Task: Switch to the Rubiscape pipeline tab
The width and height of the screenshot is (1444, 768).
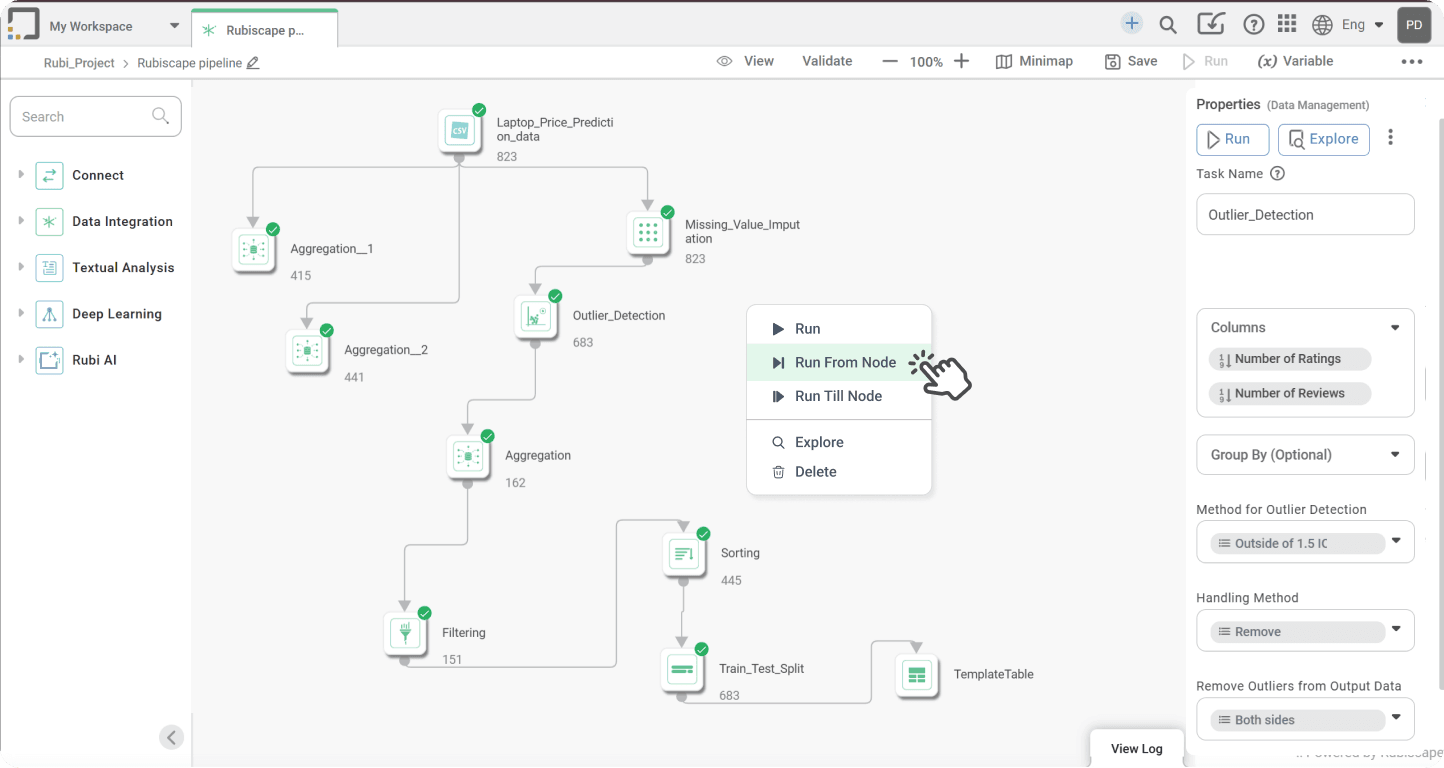Action: point(265,30)
